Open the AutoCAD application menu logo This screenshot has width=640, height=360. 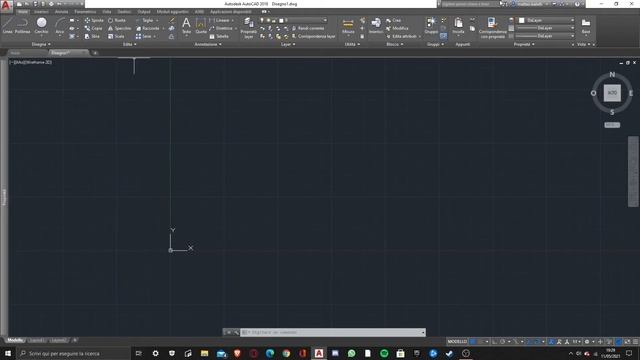point(6,6)
